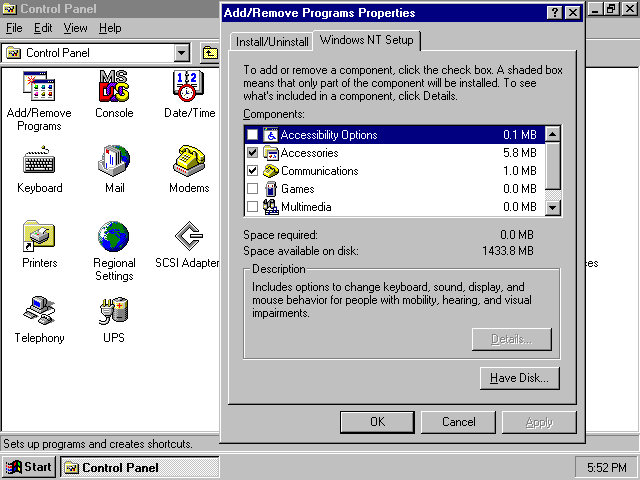The image size is (640, 480).
Task: Open the Keyboard control panel icon
Action: [39, 161]
